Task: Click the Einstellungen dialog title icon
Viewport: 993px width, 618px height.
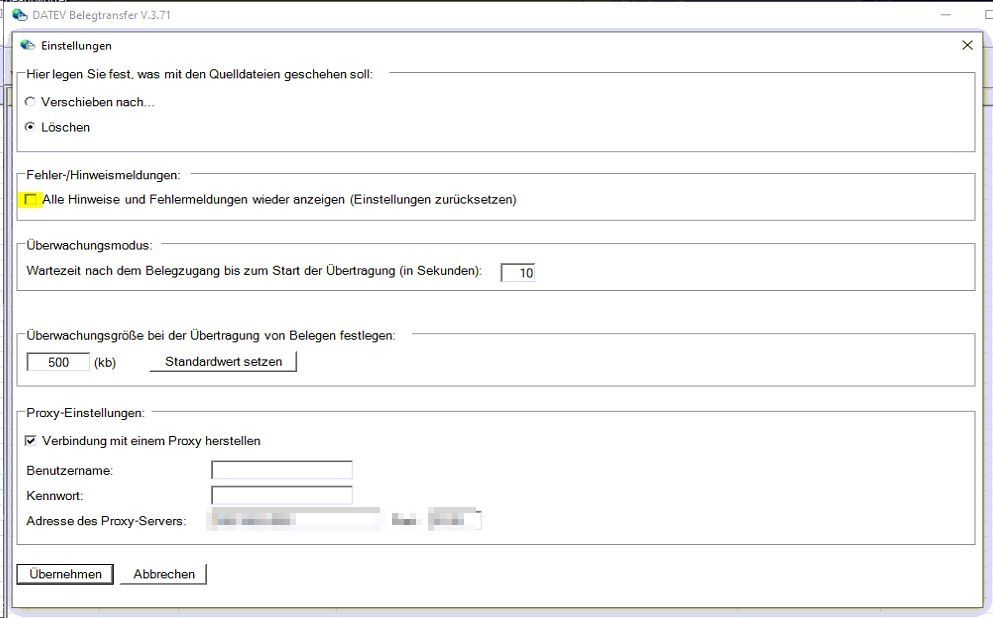Action: [27, 45]
